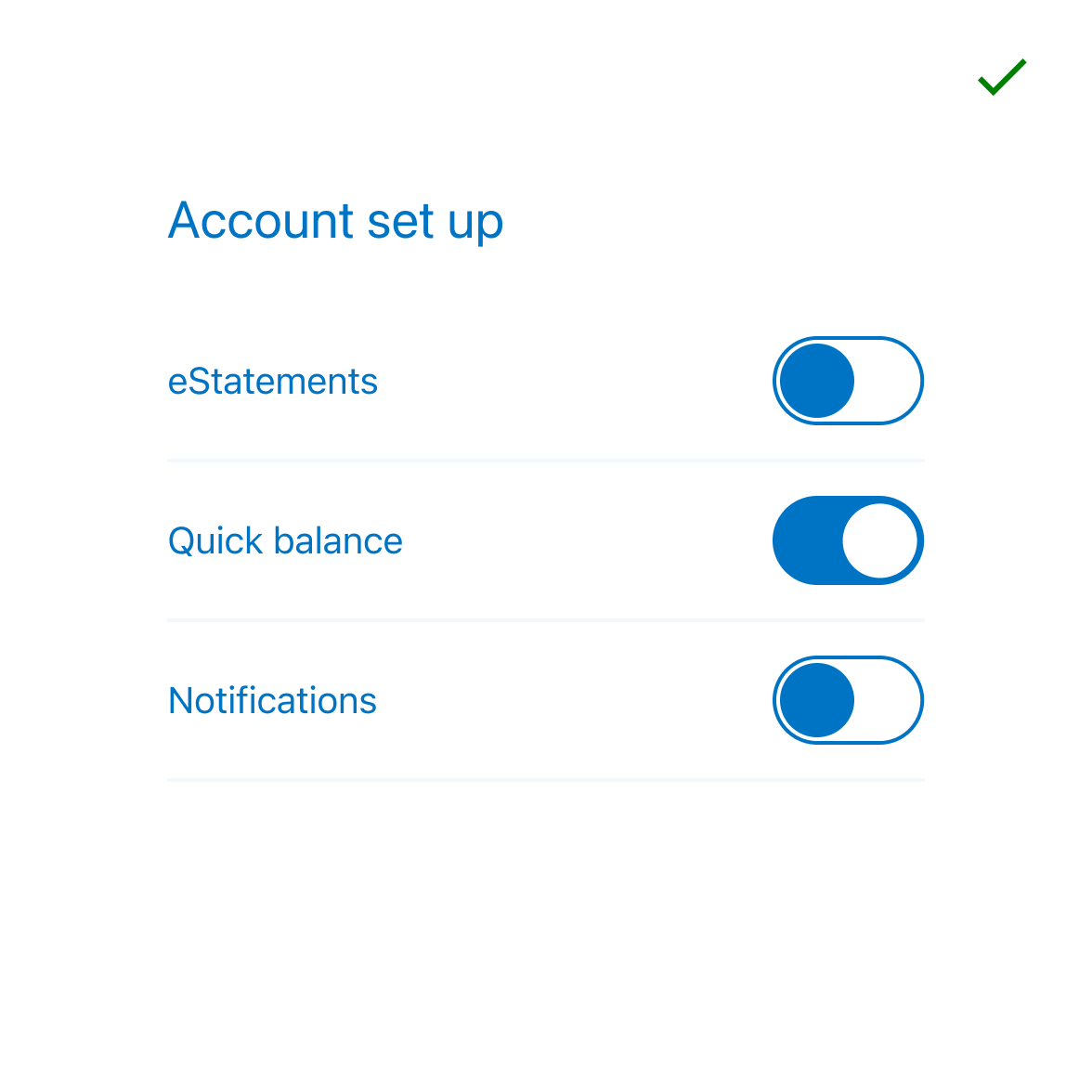Image resolution: width=1092 pixels, height=1092 pixels.
Task: Toggle the Notifications switch
Action: click(x=848, y=700)
